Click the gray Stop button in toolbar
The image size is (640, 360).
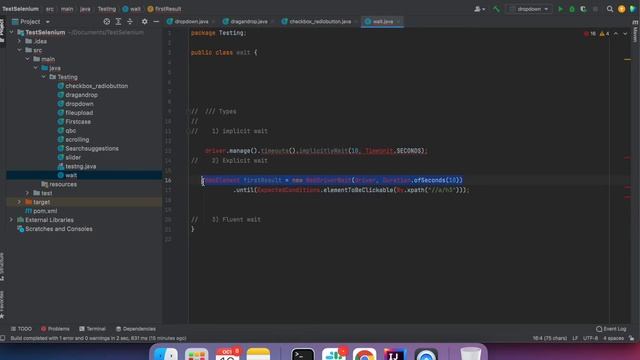[x=595, y=9]
